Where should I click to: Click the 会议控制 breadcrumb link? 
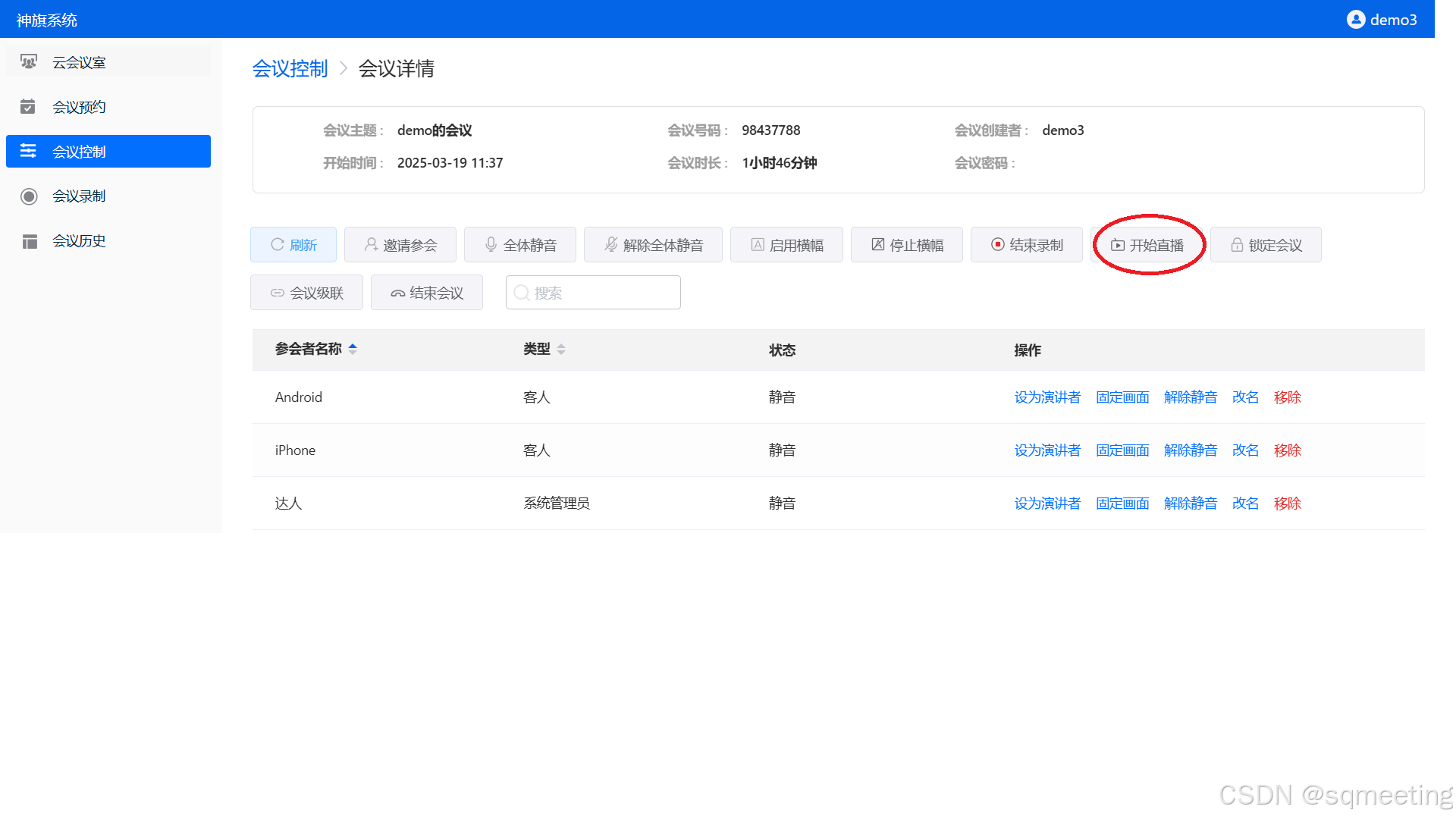point(290,69)
